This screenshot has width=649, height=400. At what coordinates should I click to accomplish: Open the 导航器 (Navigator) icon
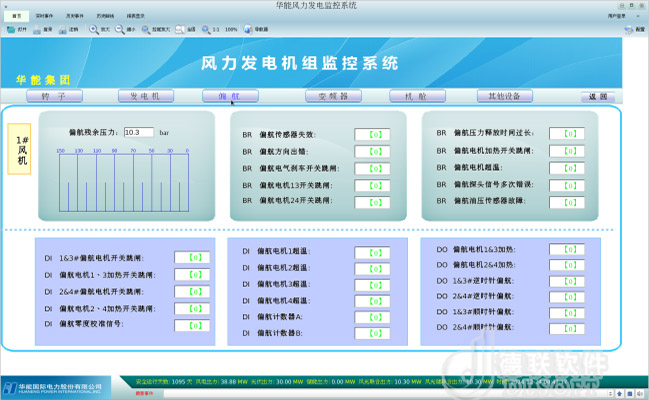click(x=246, y=30)
